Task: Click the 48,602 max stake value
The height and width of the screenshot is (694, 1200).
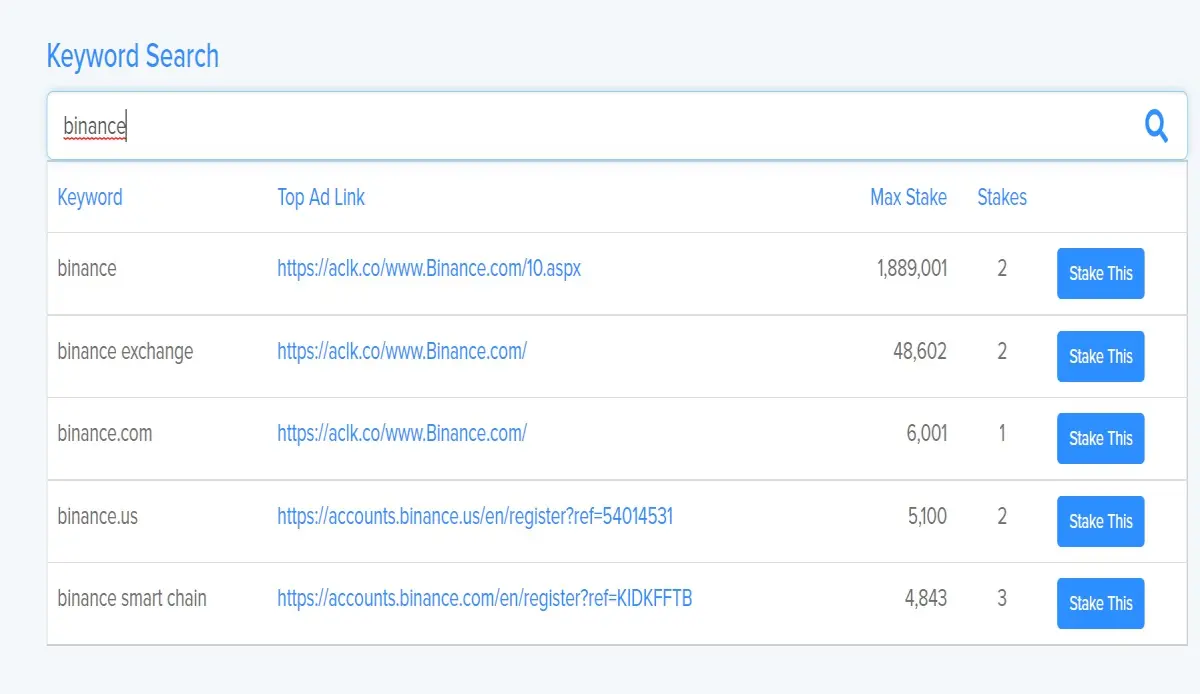Action: click(x=920, y=351)
